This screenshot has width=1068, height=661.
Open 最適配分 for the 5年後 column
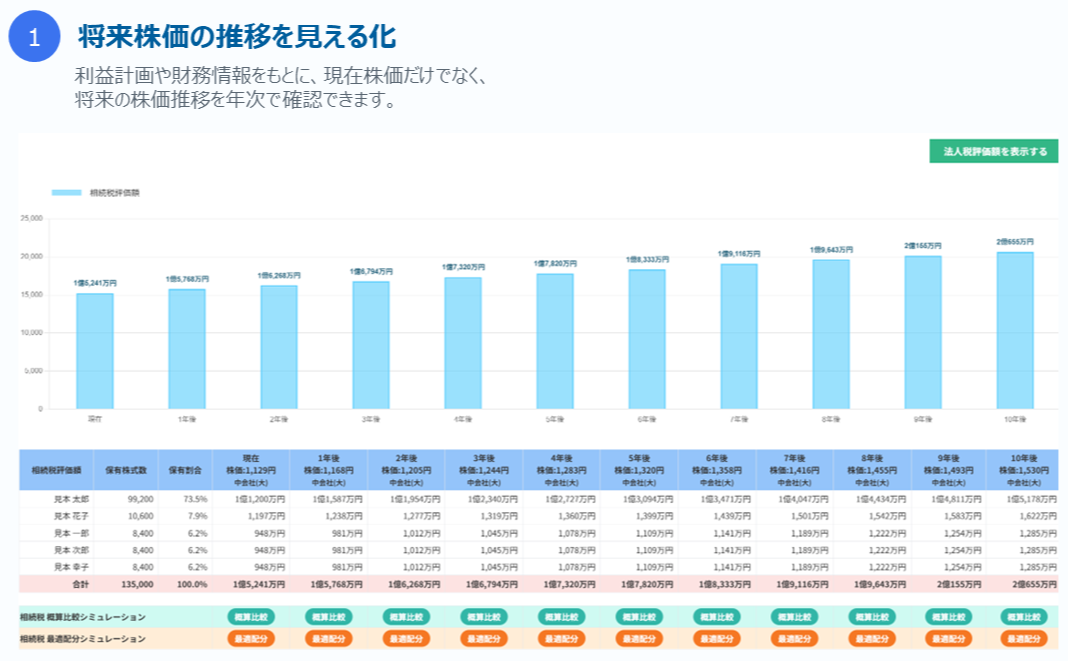click(640, 639)
